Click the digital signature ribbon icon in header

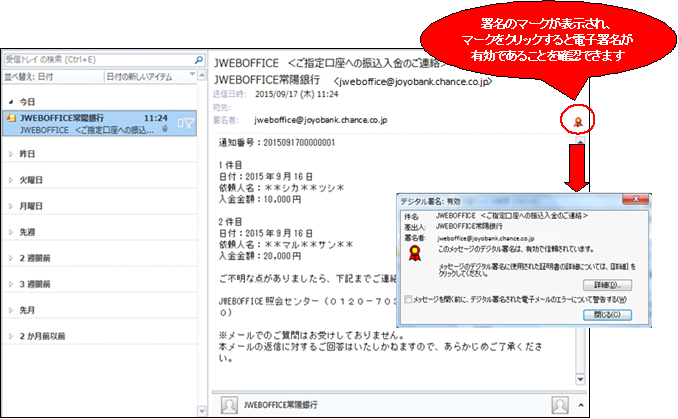[x=578, y=122]
